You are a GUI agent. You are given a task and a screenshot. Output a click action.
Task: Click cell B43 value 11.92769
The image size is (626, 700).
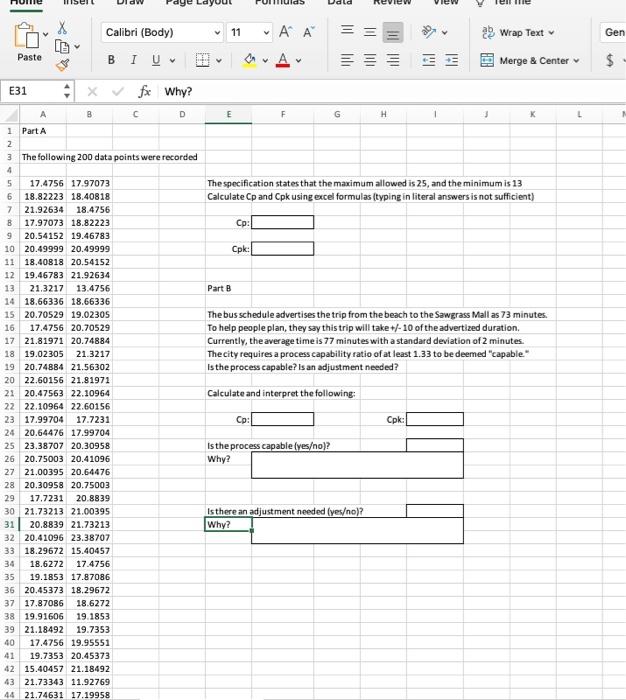89,682
